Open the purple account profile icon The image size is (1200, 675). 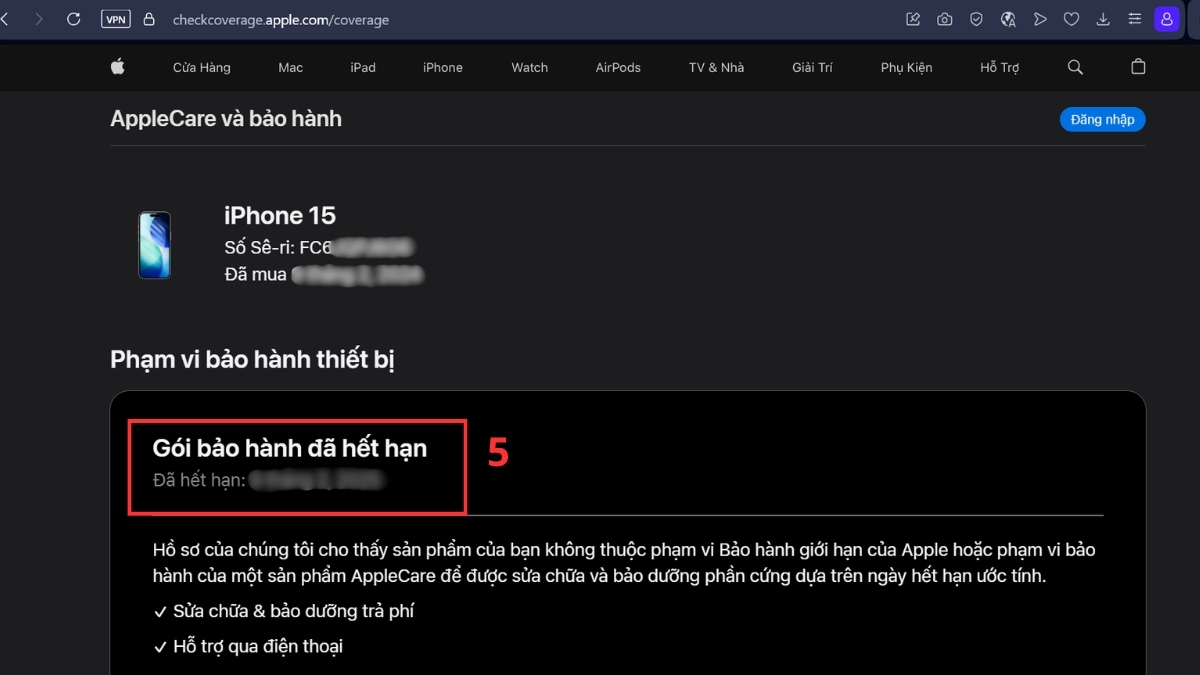[x=1167, y=19]
